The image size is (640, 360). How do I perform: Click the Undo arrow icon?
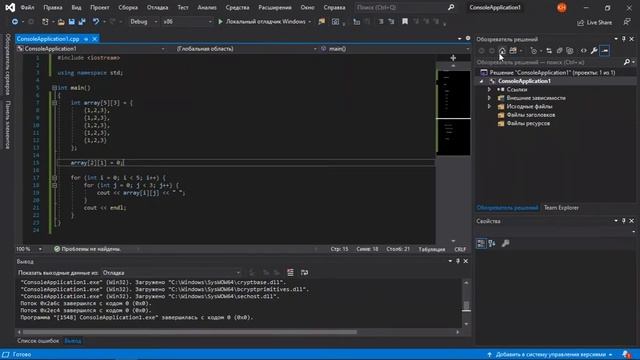pos(96,22)
